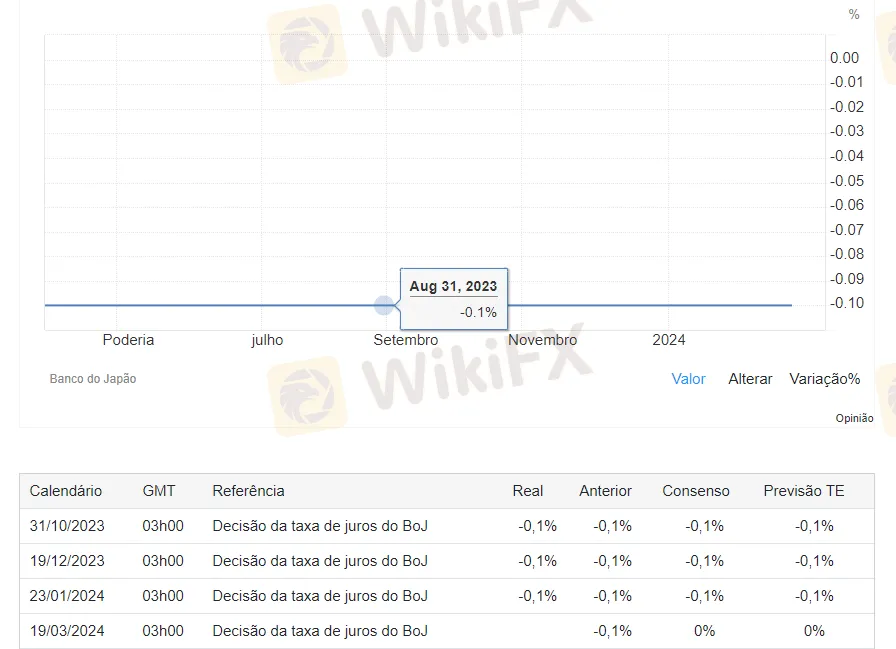This screenshot has width=896, height=649.
Task: Switch chart to Variação% view
Action: (x=824, y=379)
